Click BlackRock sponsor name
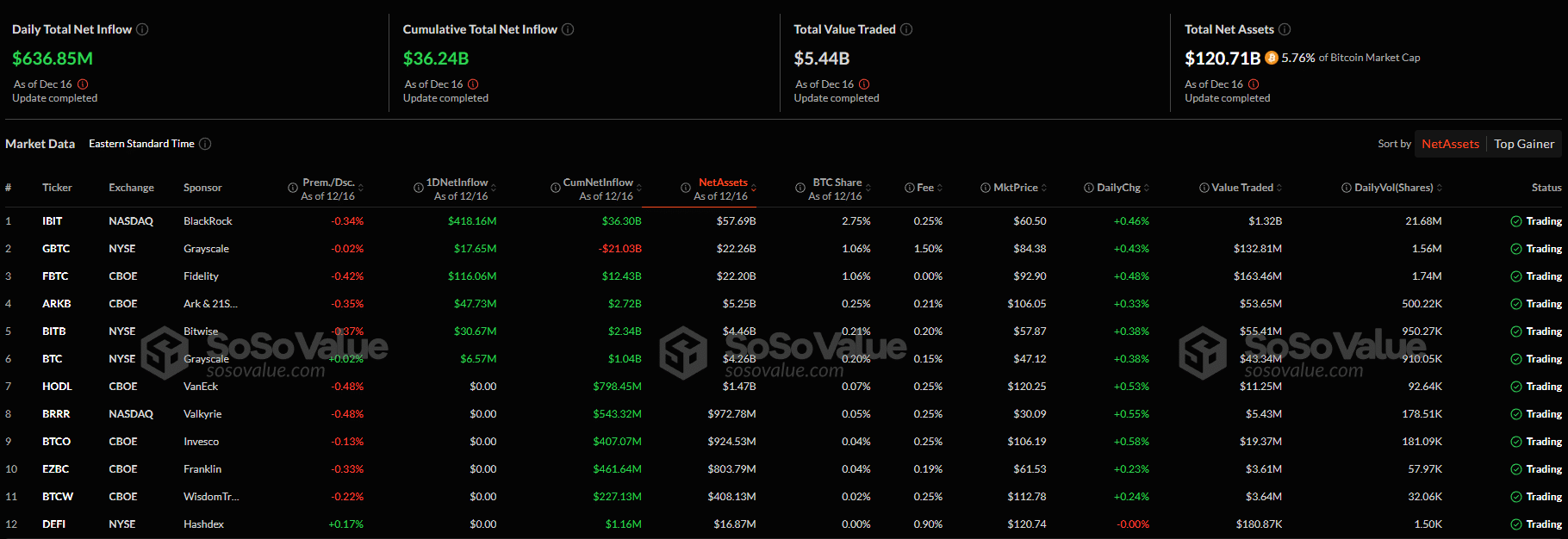This screenshot has width=1568, height=539. pos(208,221)
